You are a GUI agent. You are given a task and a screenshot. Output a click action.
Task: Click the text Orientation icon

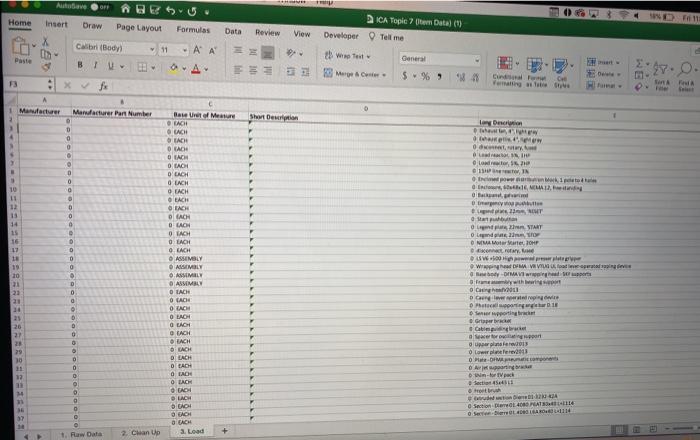(x=292, y=53)
